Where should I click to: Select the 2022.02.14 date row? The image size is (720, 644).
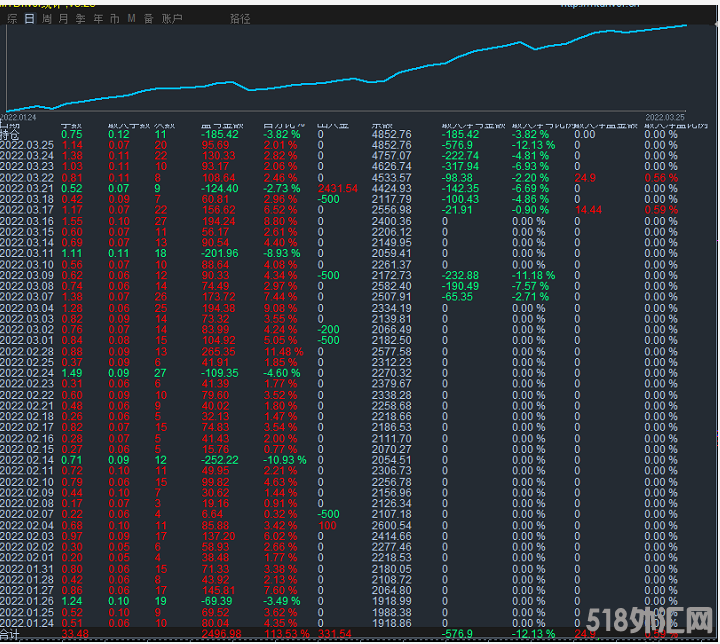click(x=26, y=460)
